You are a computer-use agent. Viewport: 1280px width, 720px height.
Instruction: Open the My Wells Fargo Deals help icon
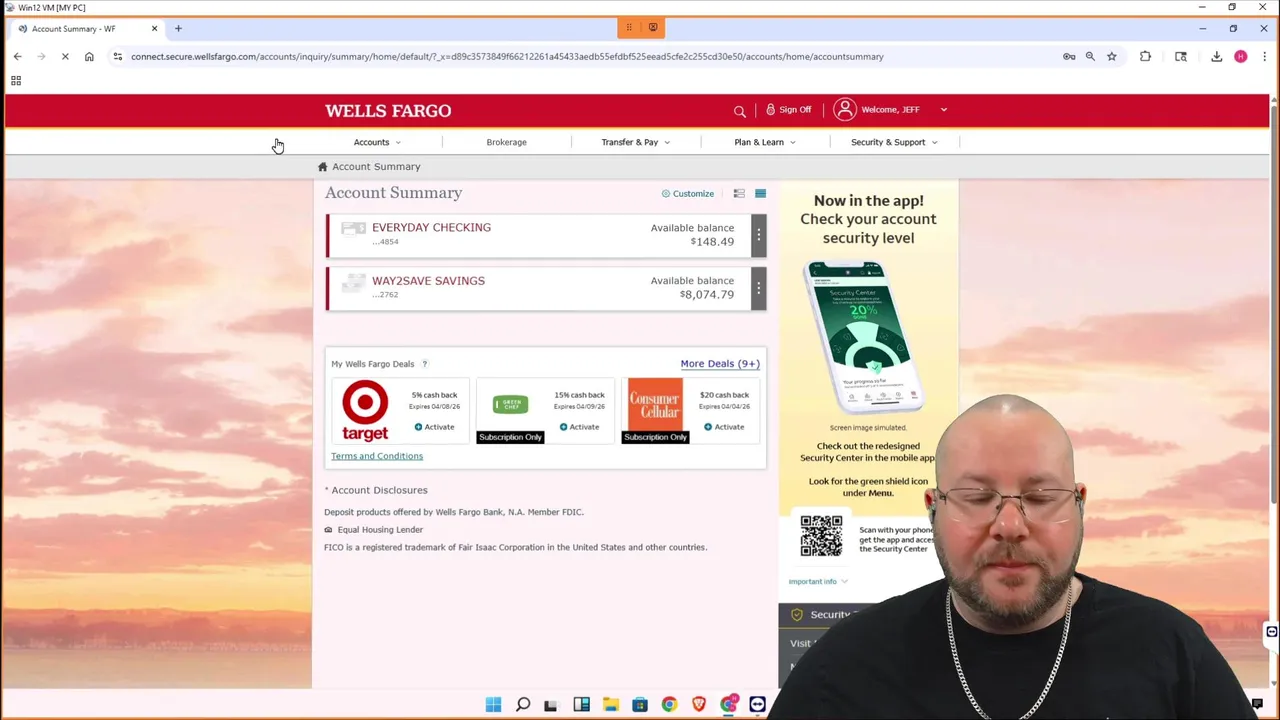[x=424, y=364]
